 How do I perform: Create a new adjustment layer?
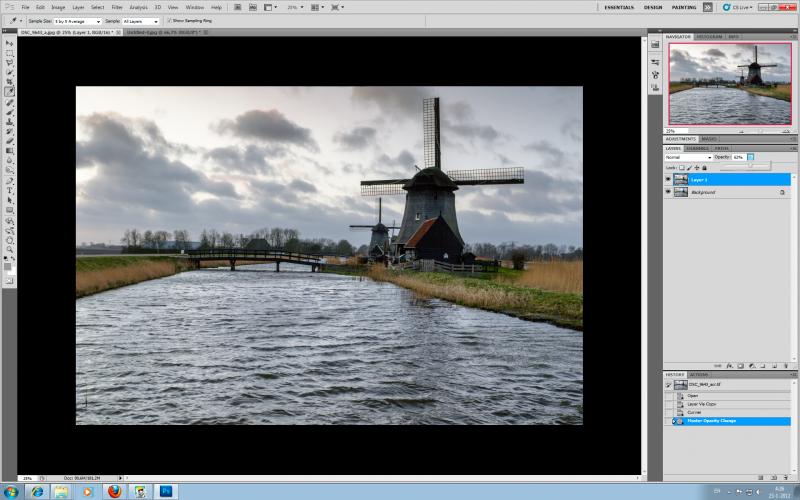click(x=752, y=366)
